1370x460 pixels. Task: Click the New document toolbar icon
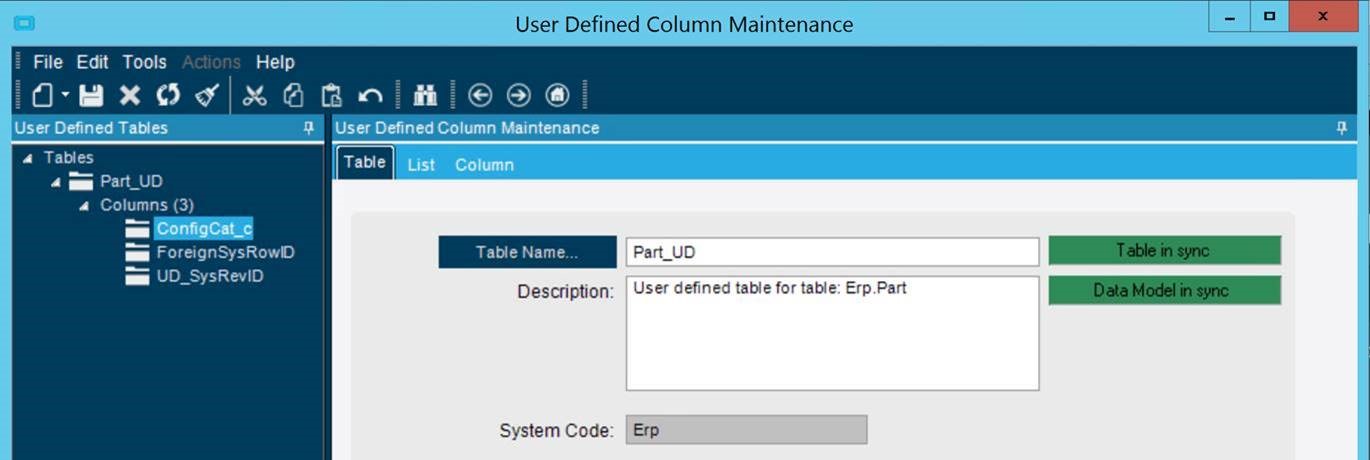[42, 95]
